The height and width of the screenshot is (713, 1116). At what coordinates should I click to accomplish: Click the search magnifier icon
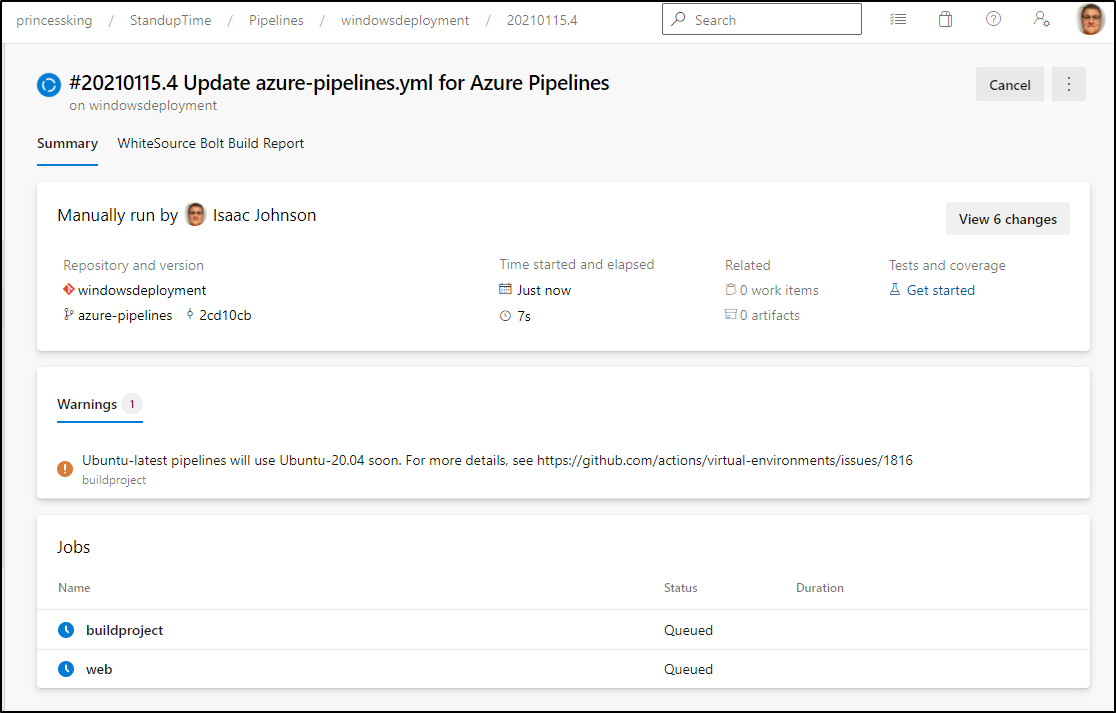click(x=679, y=19)
